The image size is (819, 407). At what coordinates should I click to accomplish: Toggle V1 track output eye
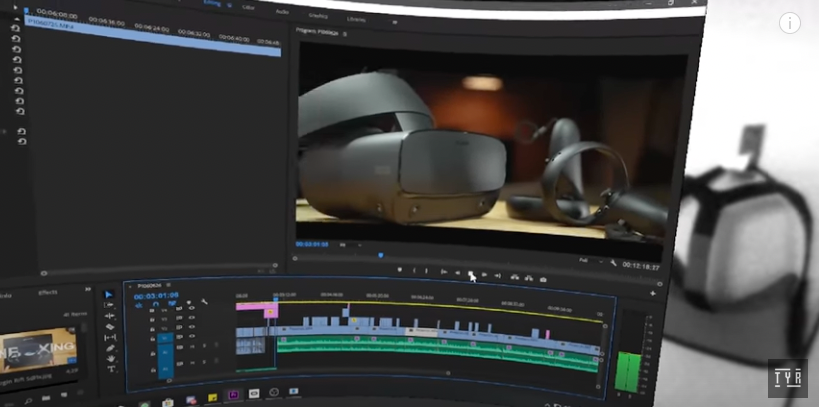pyautogui.click(x=192, y=336)
